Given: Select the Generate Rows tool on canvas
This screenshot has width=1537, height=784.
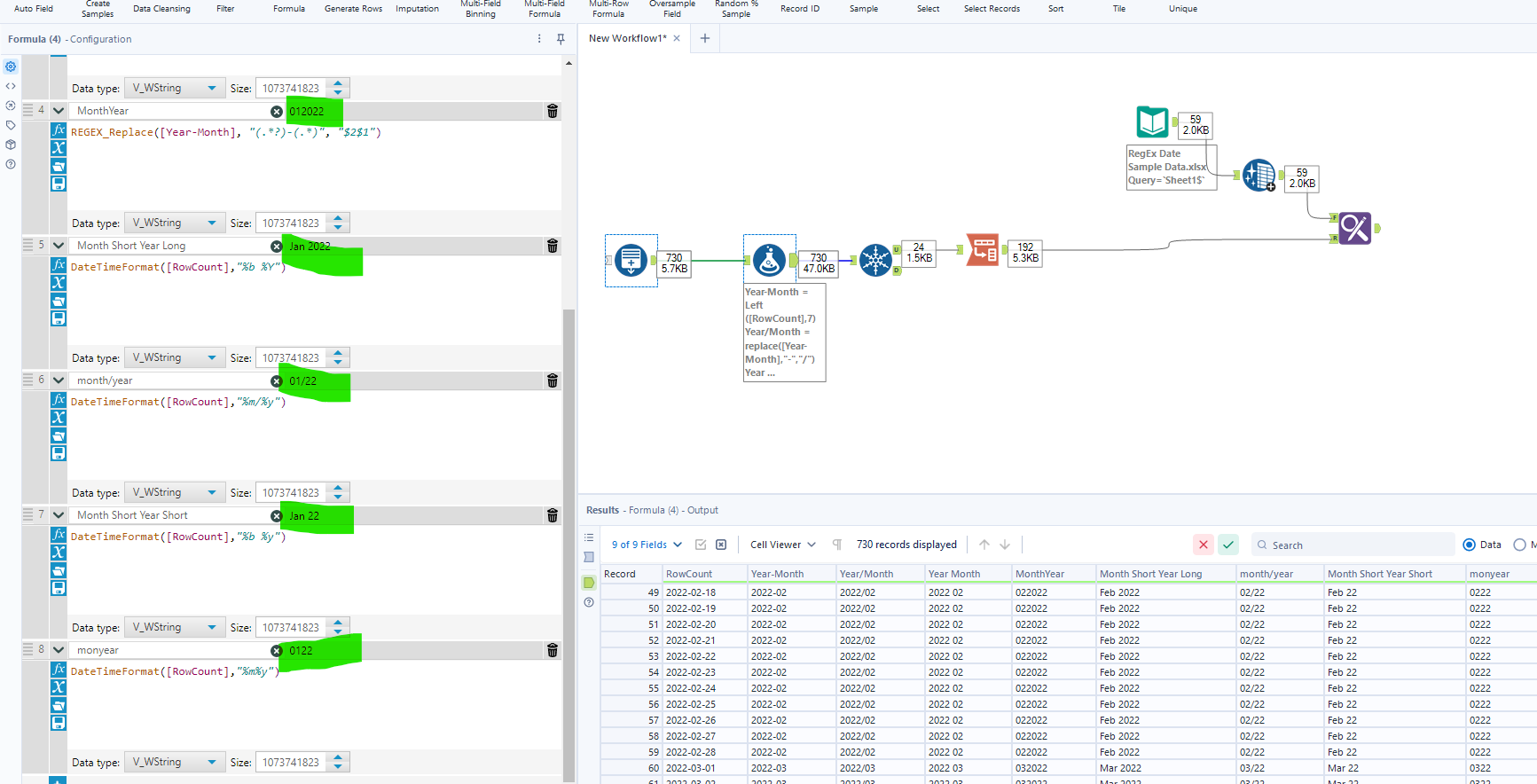Looking at the screenshot, I should (631, 260).
